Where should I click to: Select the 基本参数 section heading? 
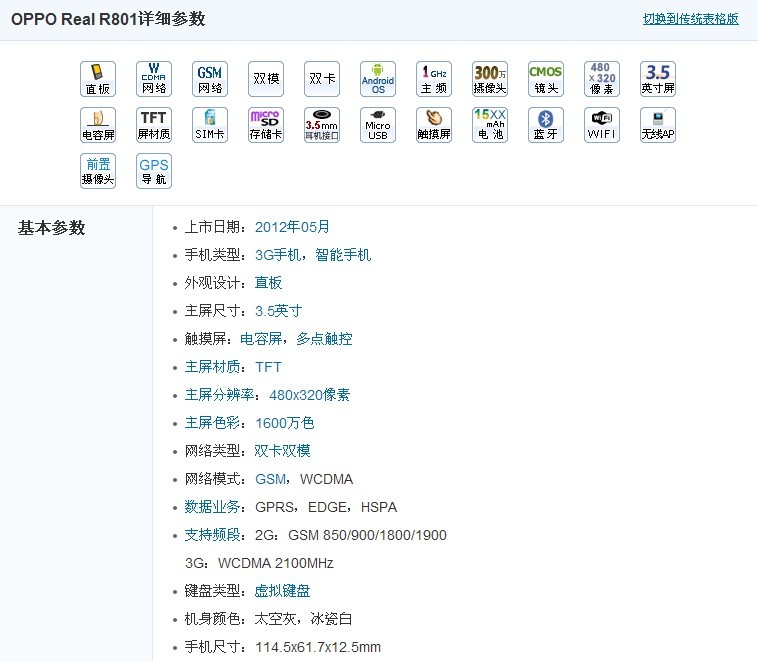pyautogui.click(x=52, y=228)
